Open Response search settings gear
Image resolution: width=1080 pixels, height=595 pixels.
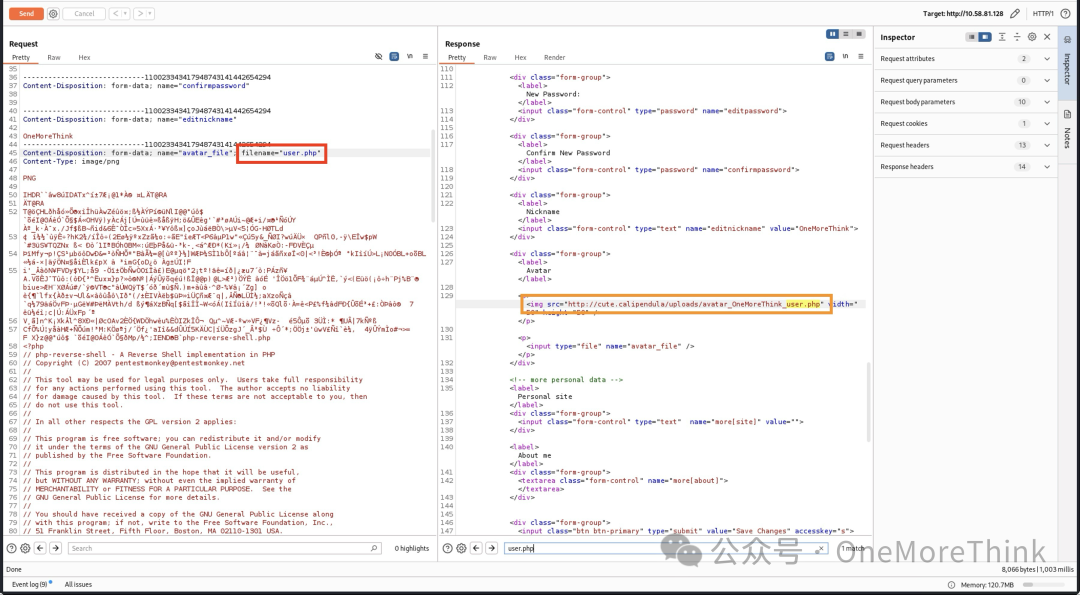tap(461, 548)
